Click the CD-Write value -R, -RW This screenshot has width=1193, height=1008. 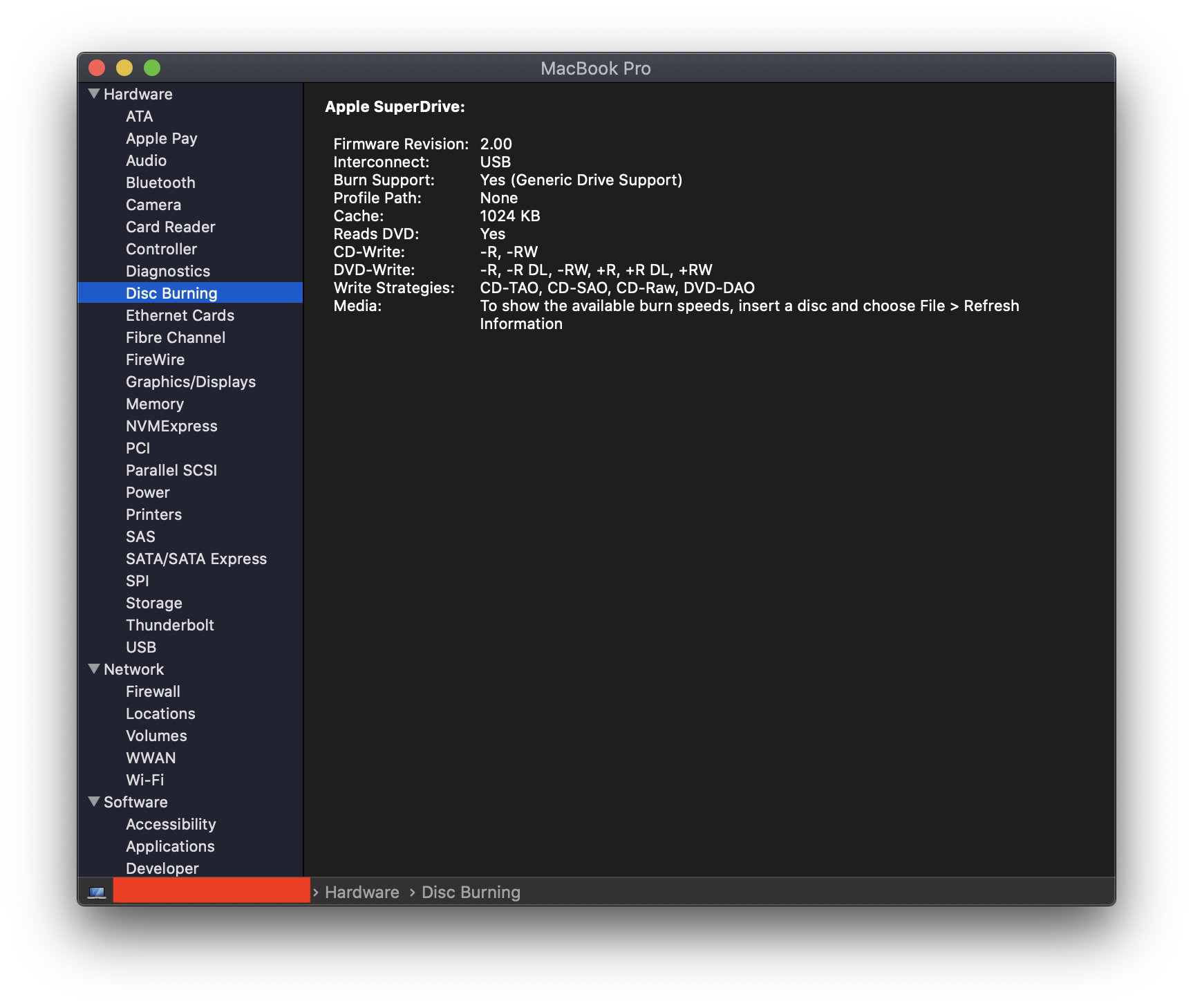click(509, 252)
